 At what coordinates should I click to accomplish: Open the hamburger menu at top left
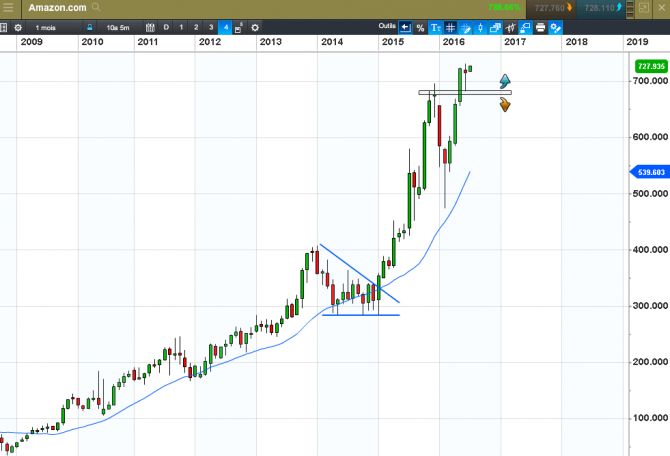coord(8,8)
